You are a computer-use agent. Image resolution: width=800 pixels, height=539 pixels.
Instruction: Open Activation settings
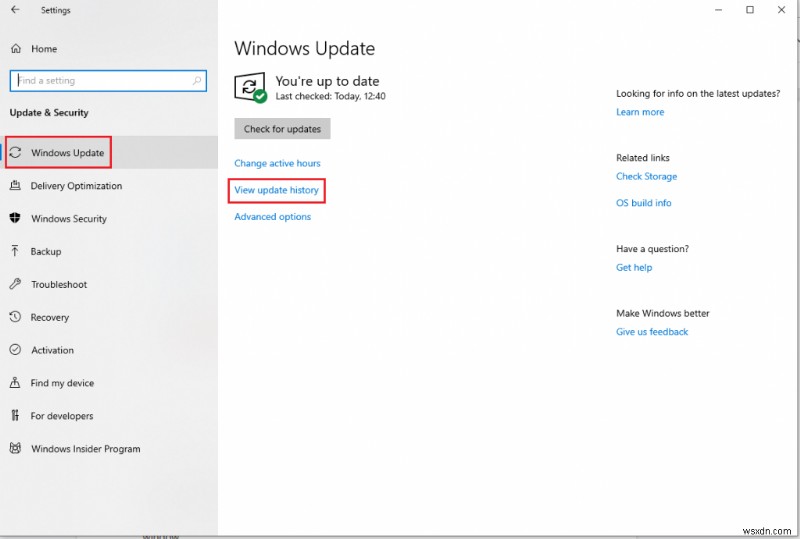point(109,350)
